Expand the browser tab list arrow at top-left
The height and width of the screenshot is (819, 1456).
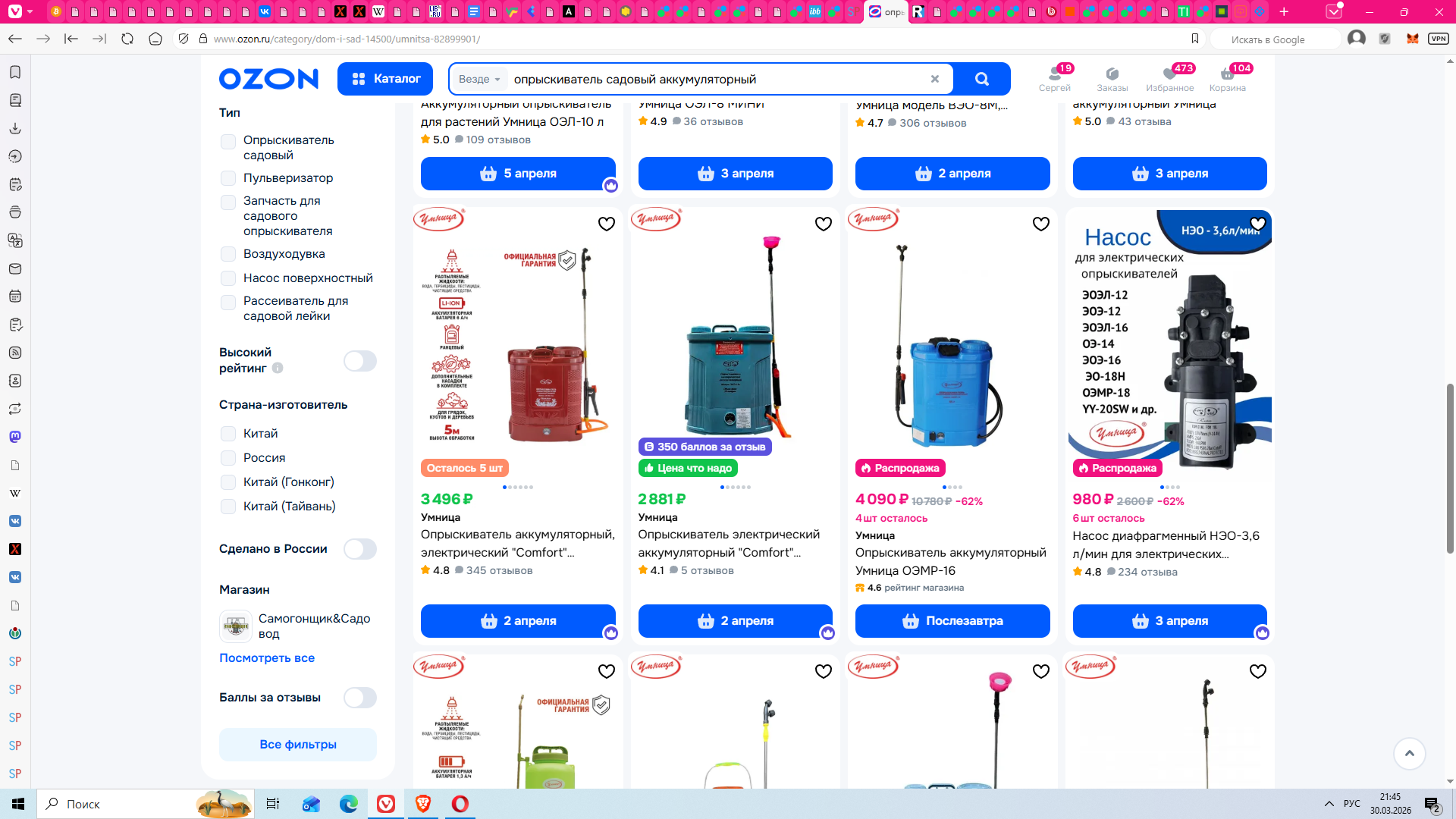tap(30, 11)
